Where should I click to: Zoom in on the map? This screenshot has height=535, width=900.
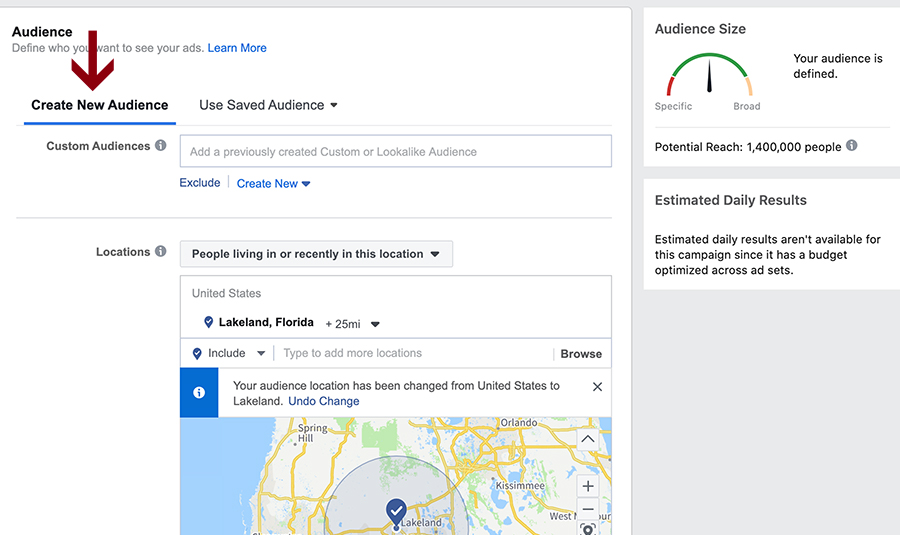pyautogui.click(x=588, y=486)
